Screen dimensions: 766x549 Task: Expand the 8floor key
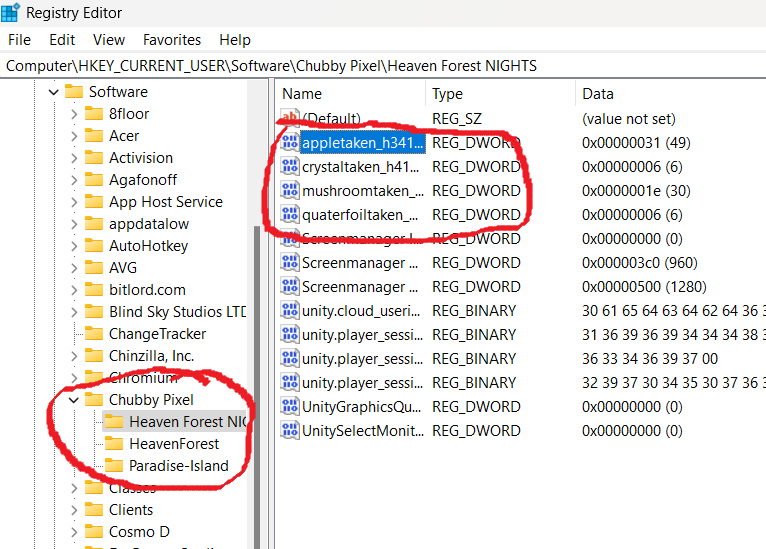(74, 114)
